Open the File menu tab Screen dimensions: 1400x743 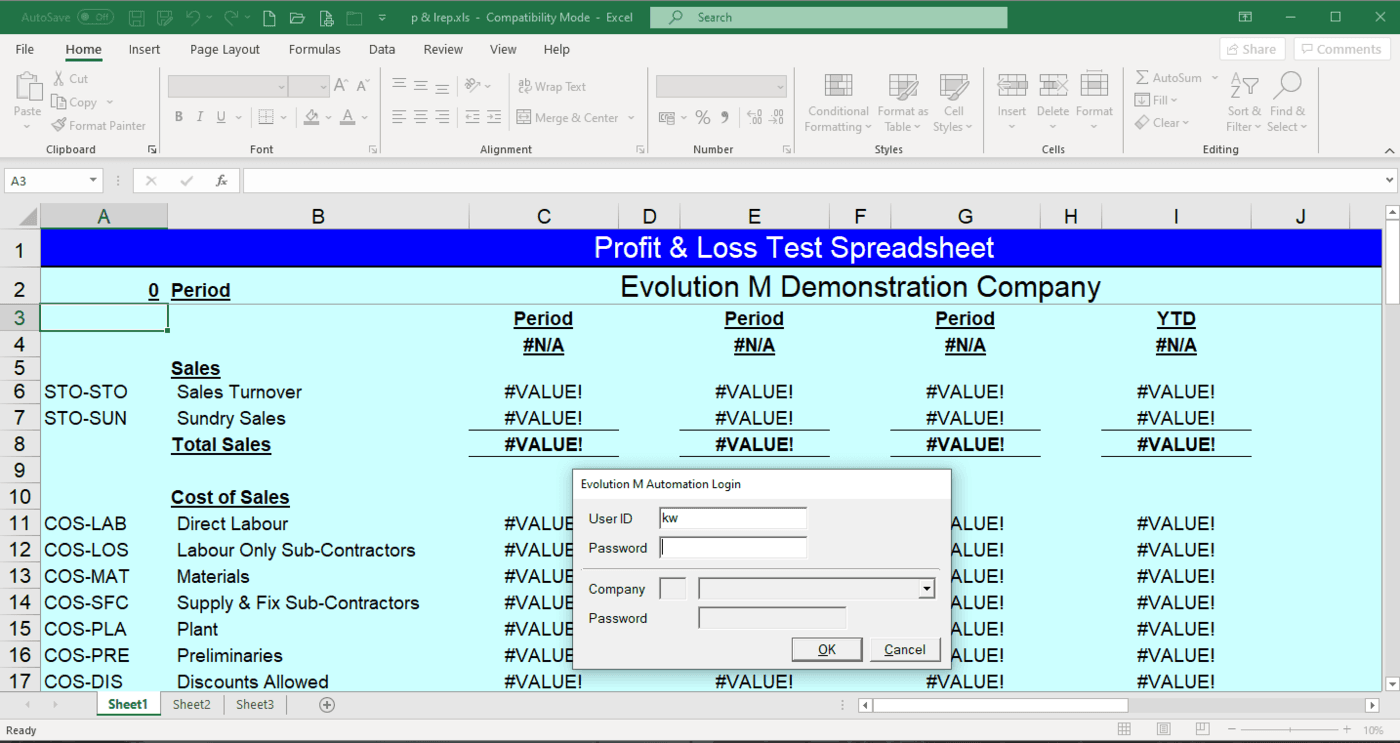click(x=25, y=49)
